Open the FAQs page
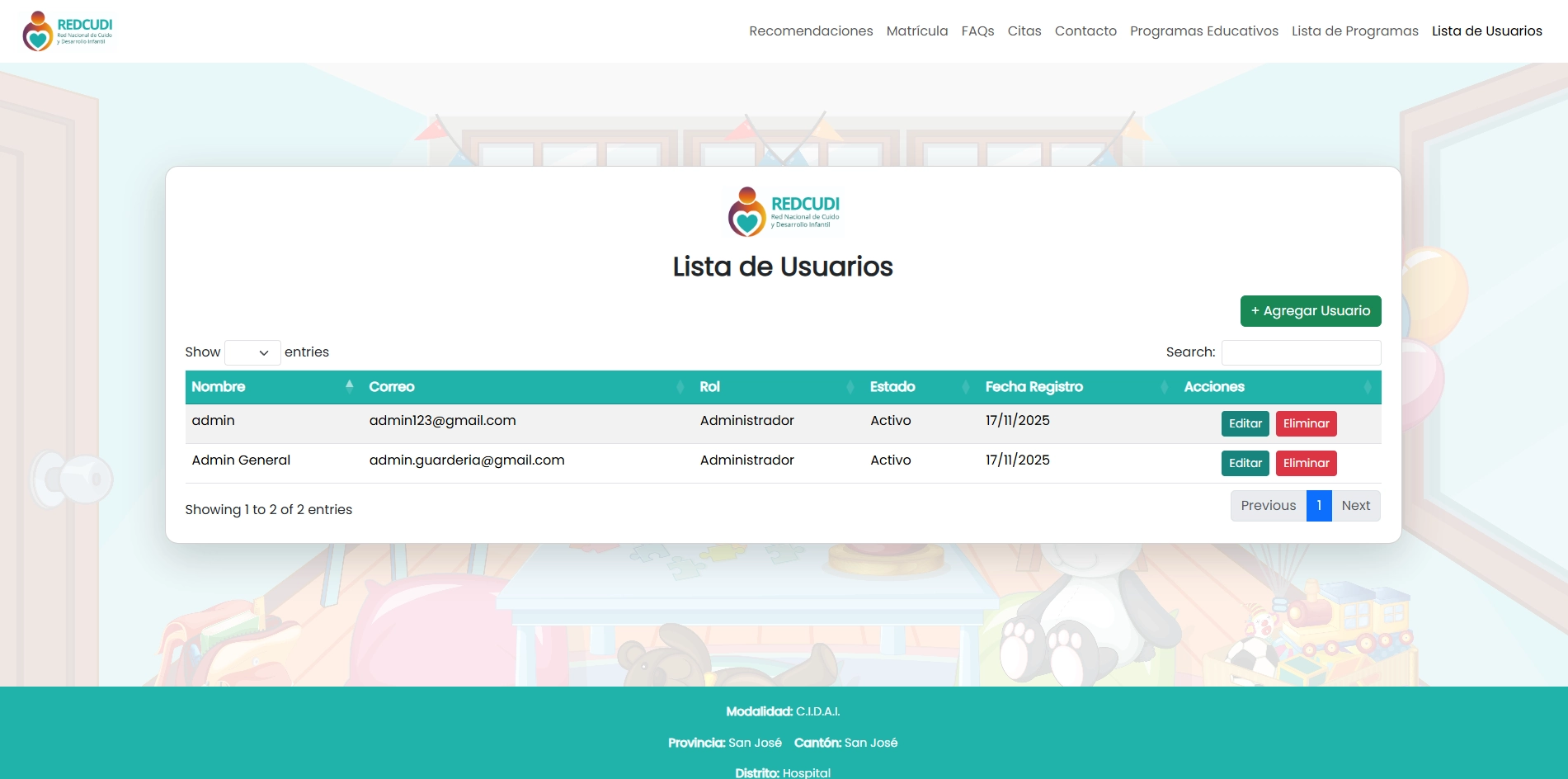Viewport: 1568px width, 779px height. tap(977, 31)
